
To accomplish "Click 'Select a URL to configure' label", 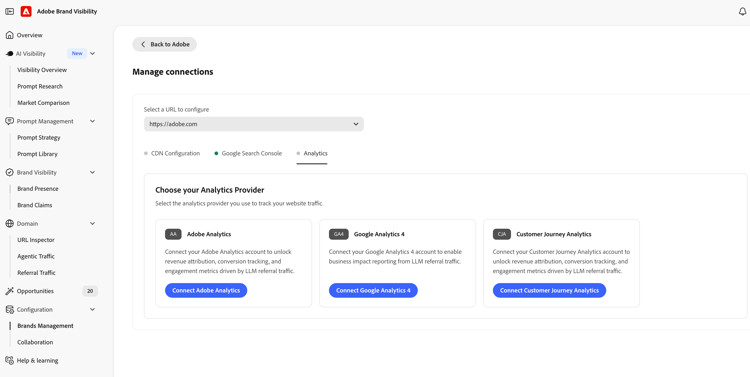I will click(x=176, y=109).
